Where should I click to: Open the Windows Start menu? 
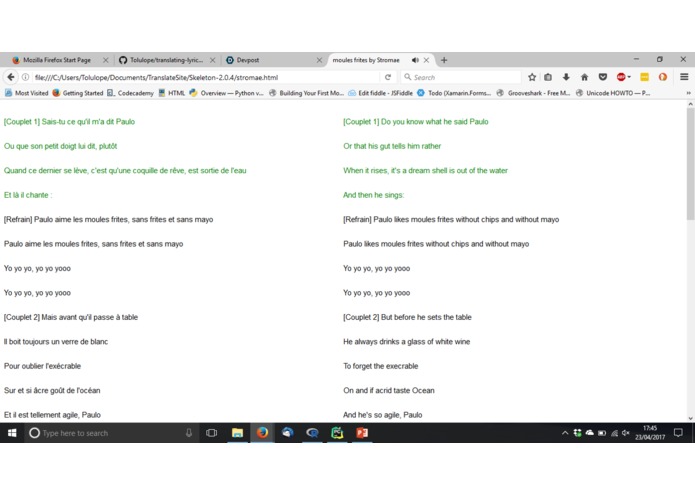[x=12, y=433]
